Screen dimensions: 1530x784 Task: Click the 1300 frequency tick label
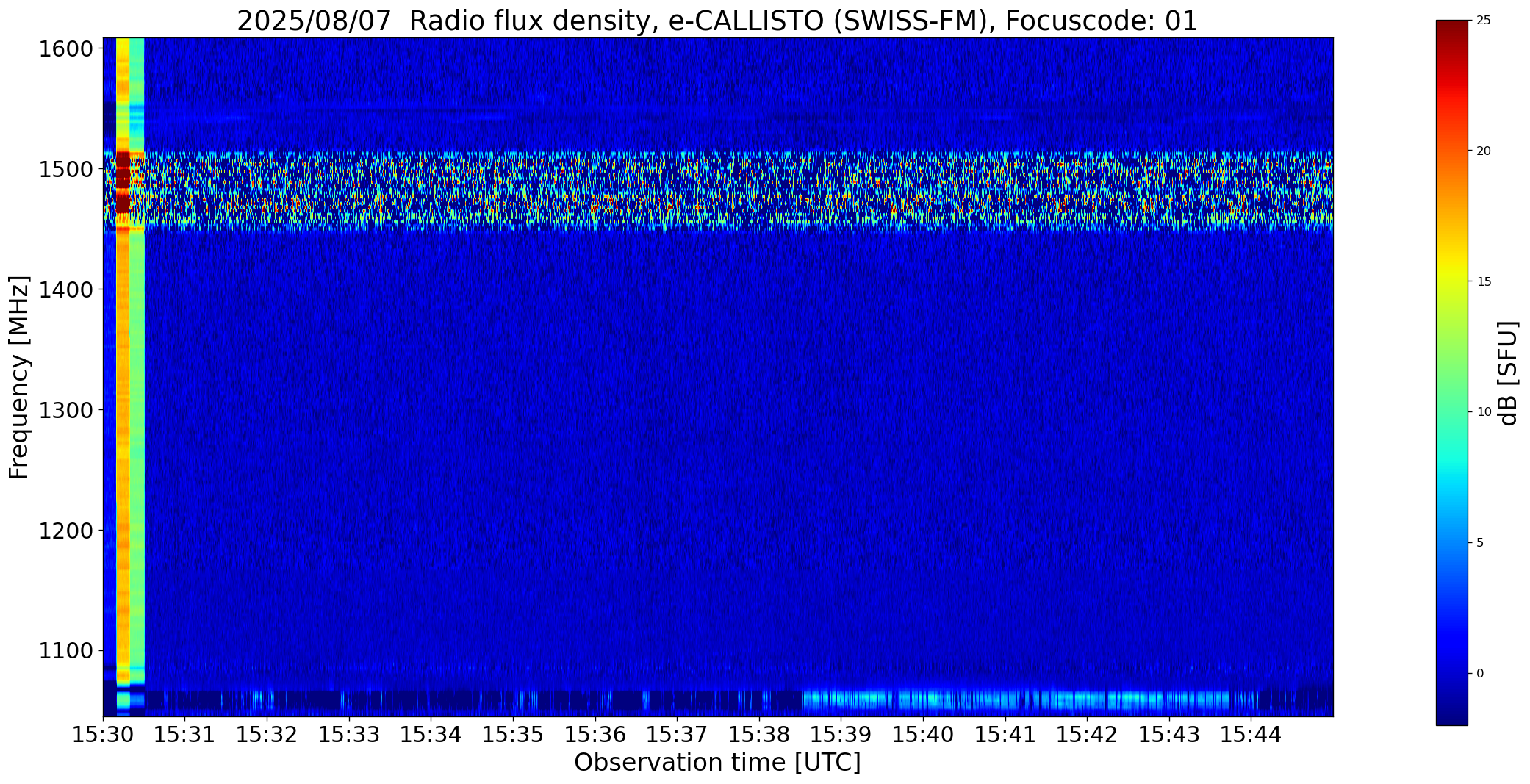pos(65,410)
